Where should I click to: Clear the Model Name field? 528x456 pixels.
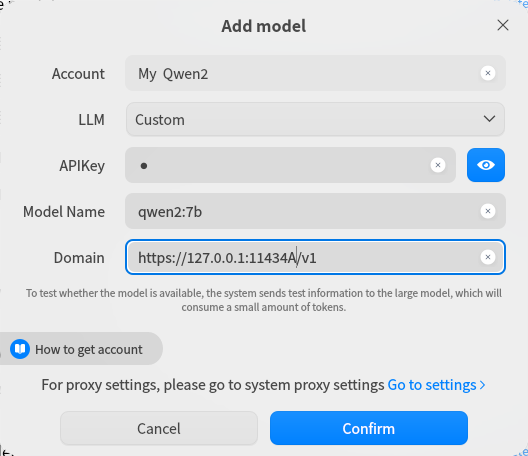488,211
